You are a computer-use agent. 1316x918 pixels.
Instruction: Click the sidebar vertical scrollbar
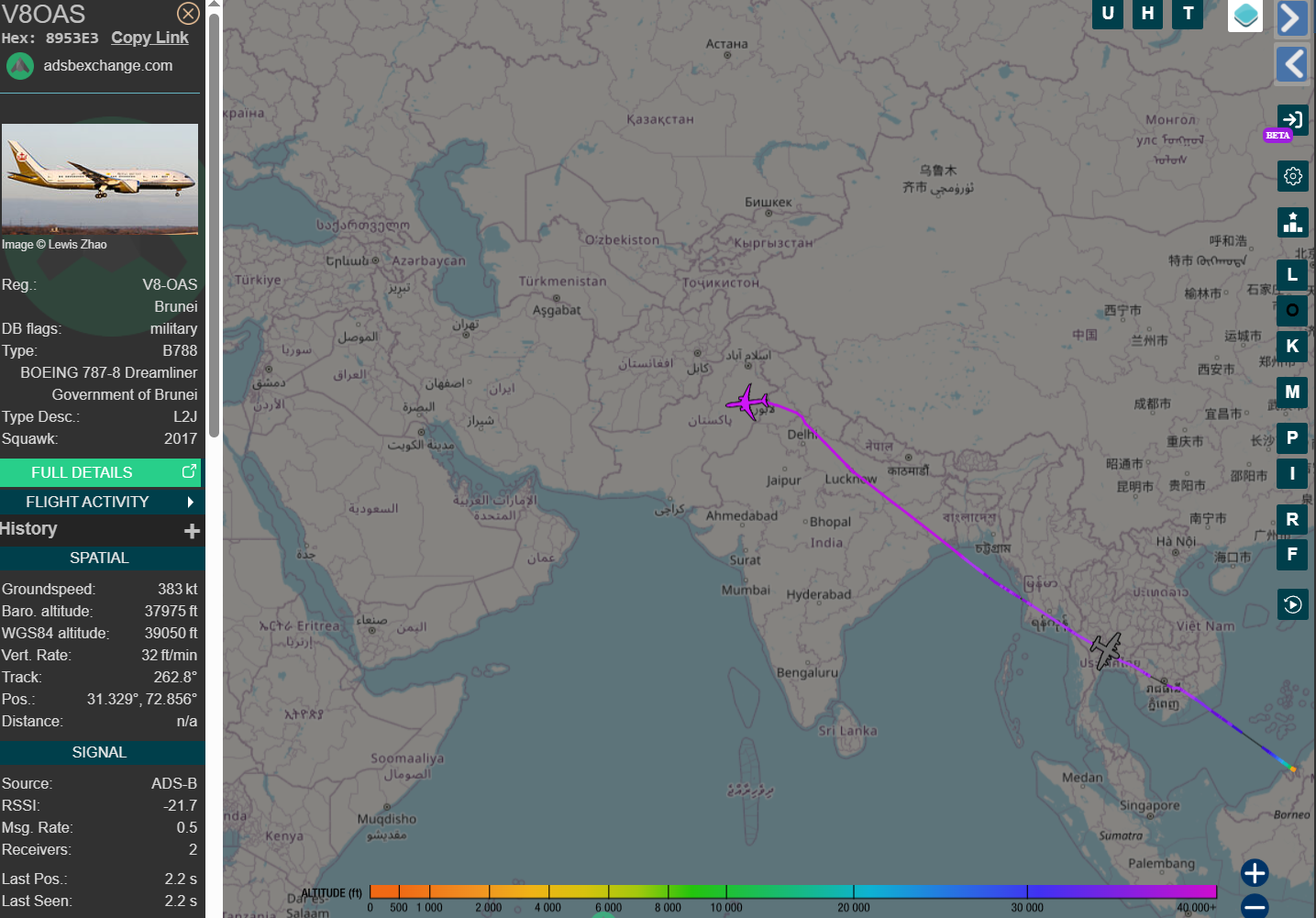pyautogui.click(x=214, y=225)
